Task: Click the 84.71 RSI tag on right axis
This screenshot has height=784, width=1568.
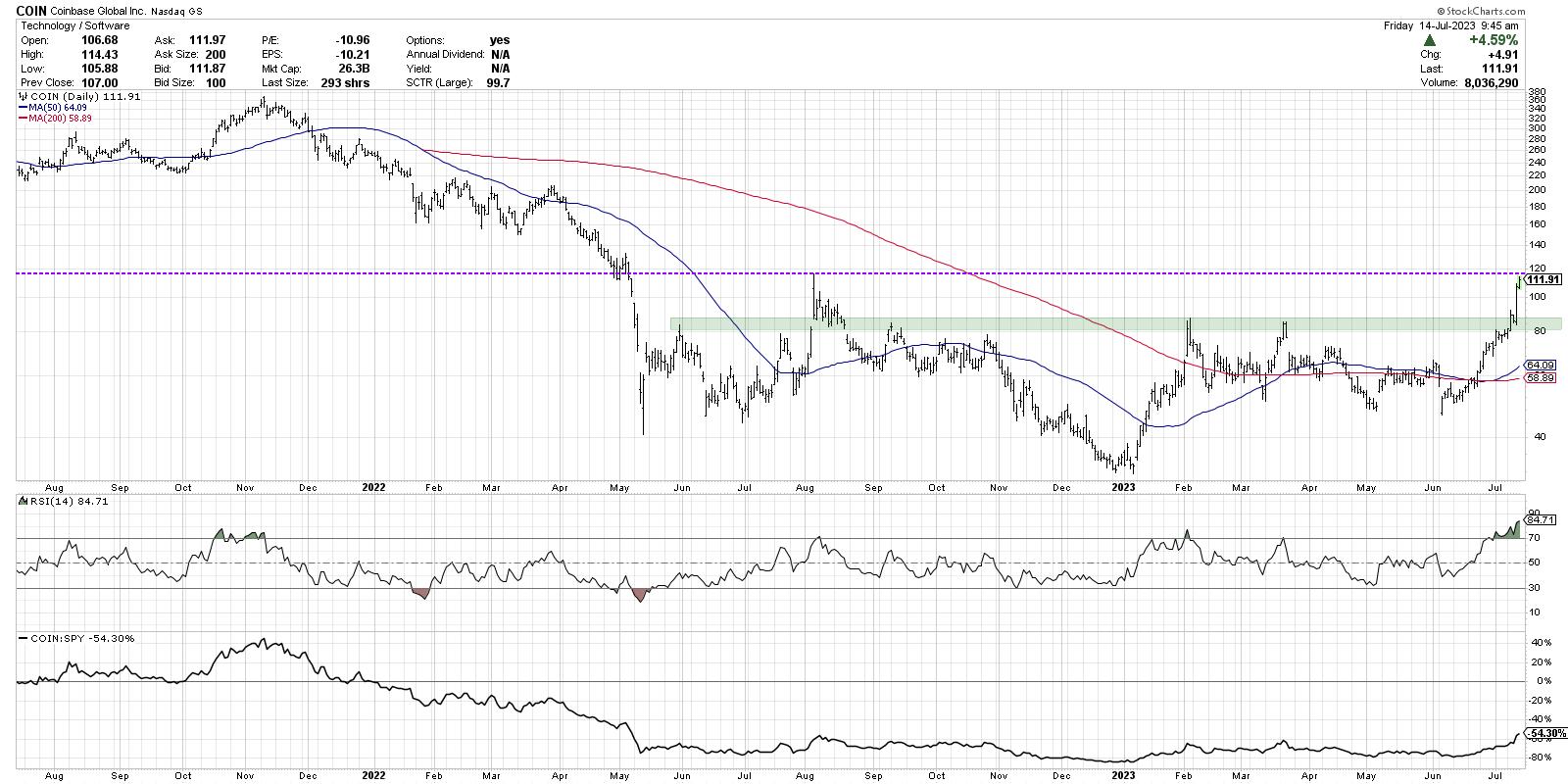Action: pyautogui.click(x=1542, y=519)
